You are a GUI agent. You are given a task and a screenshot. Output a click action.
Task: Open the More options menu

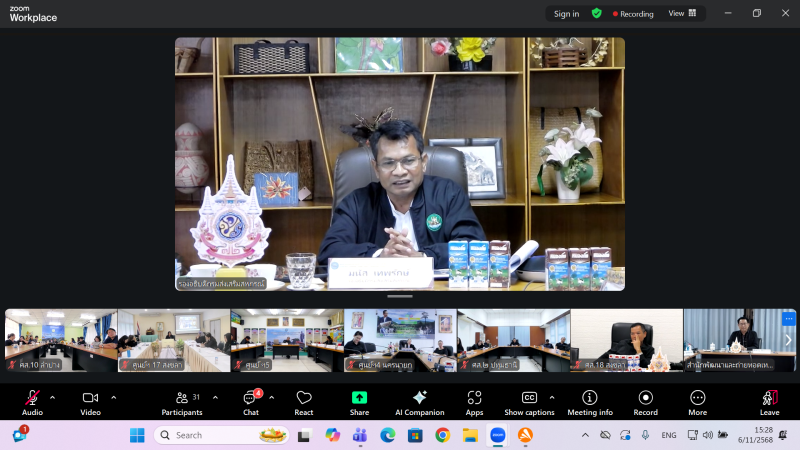(x=697, y=401)
